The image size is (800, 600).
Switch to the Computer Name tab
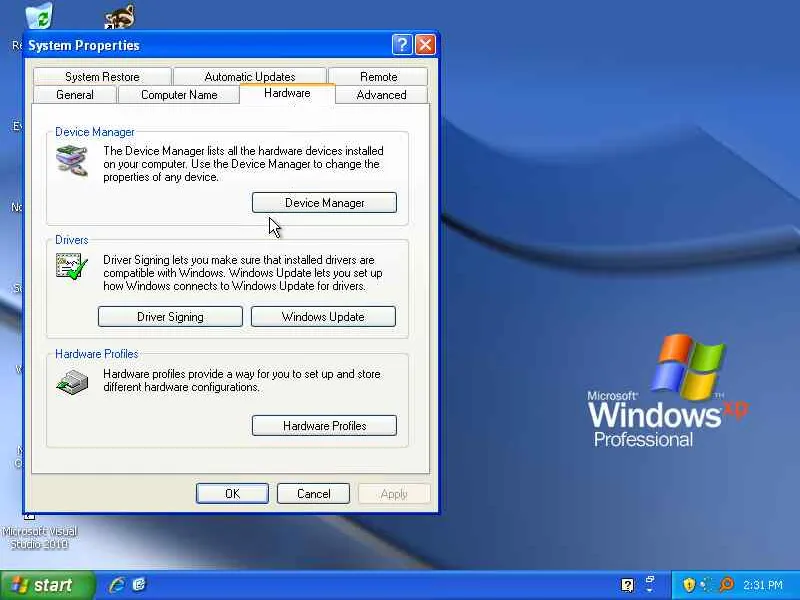tap(179, 94)
